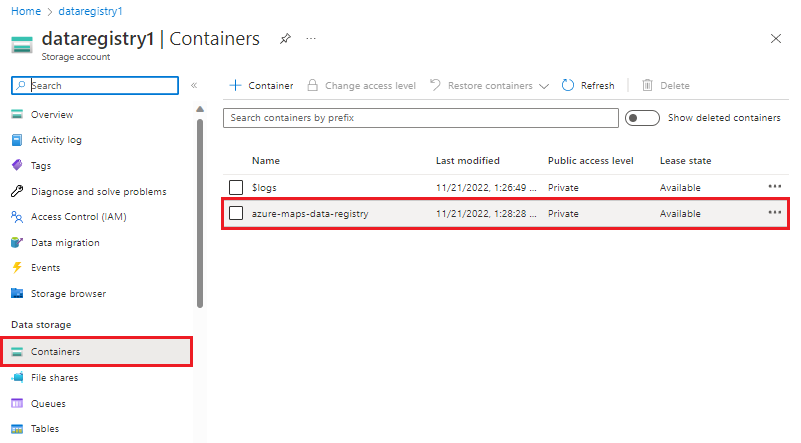Click the Search containers by prefix field

[x=420, y=118]
